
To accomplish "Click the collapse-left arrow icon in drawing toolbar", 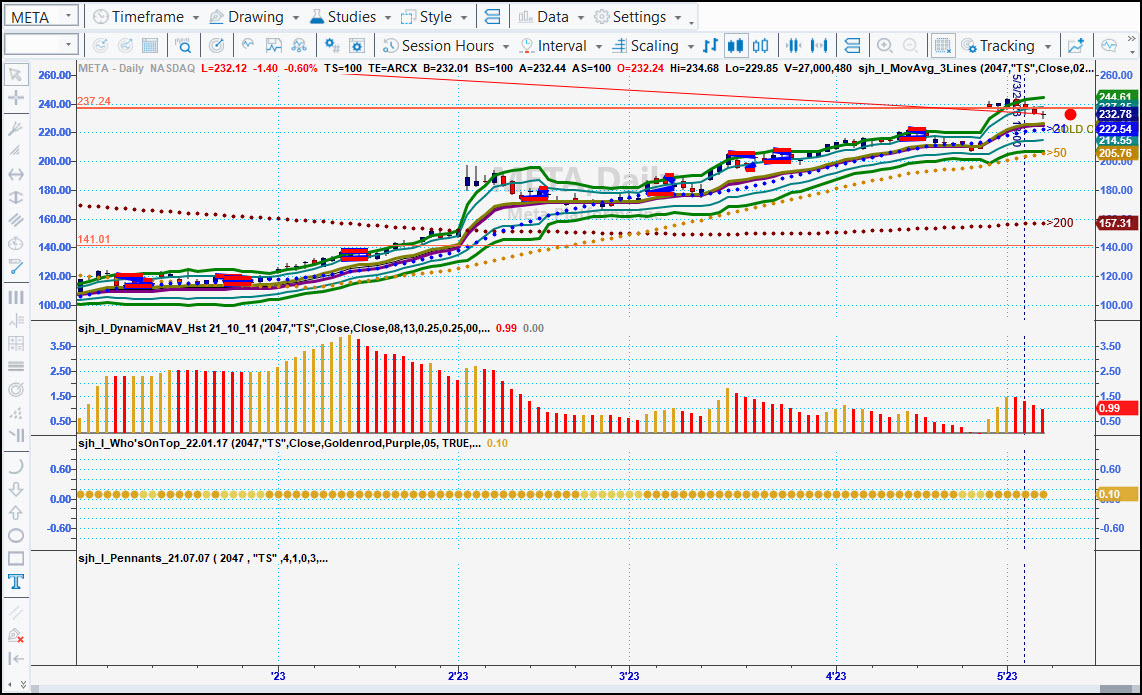I will pos(15,659).
